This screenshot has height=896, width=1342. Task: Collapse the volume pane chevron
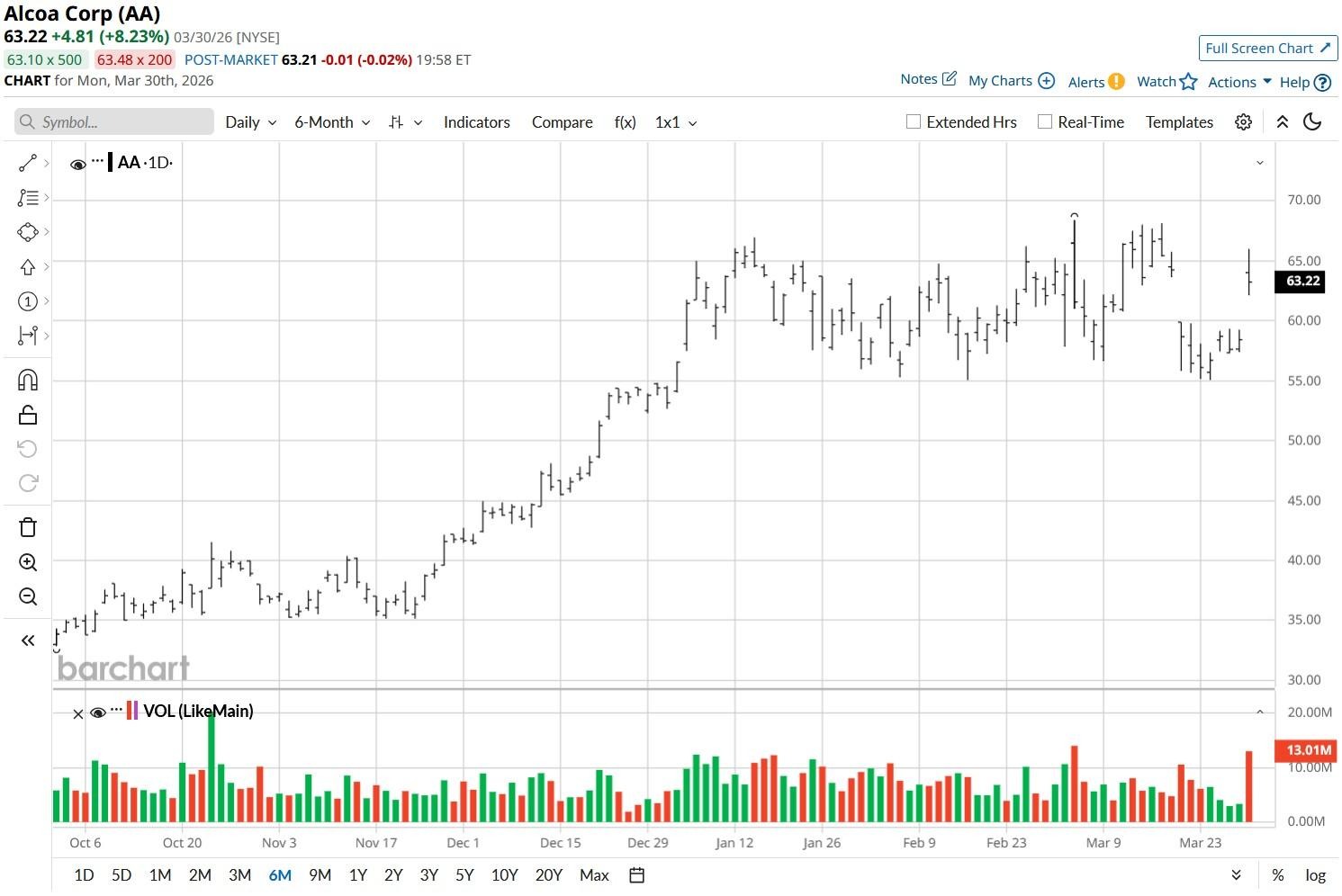coord(1259,712)
